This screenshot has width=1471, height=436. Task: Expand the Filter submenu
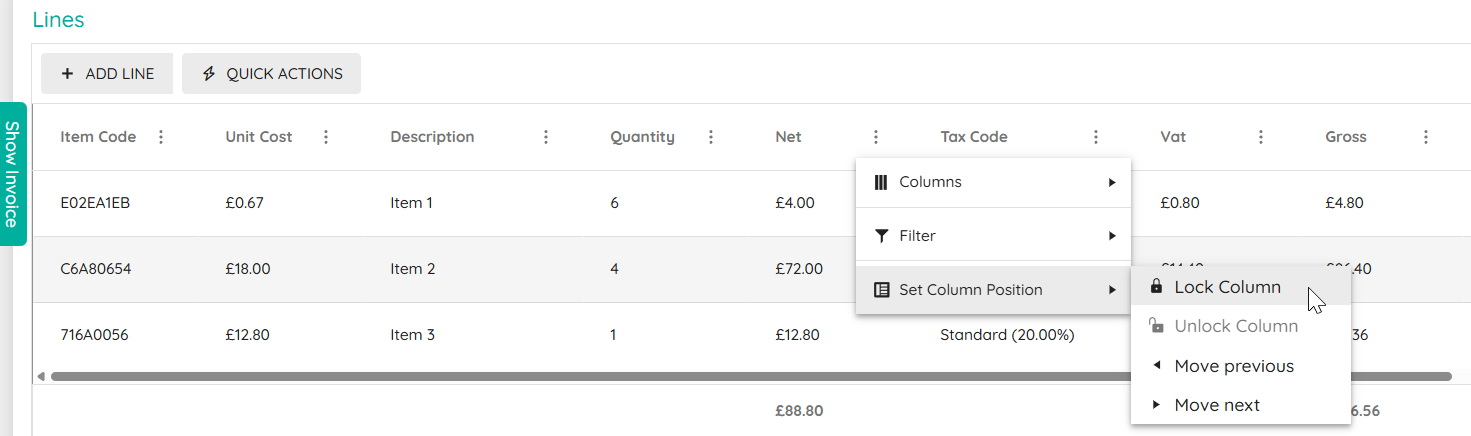click(x=993, y=236)
